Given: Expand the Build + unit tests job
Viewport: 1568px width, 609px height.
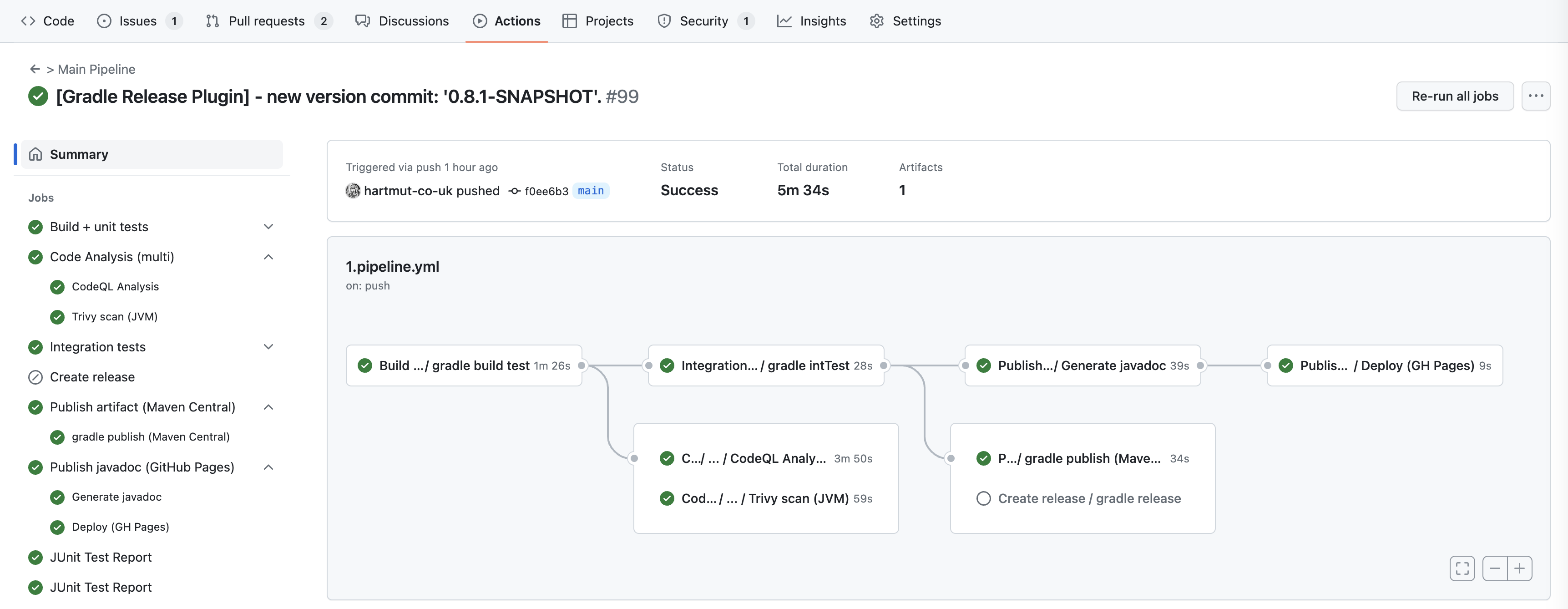Looking at the screenshot, I should 268,227.
